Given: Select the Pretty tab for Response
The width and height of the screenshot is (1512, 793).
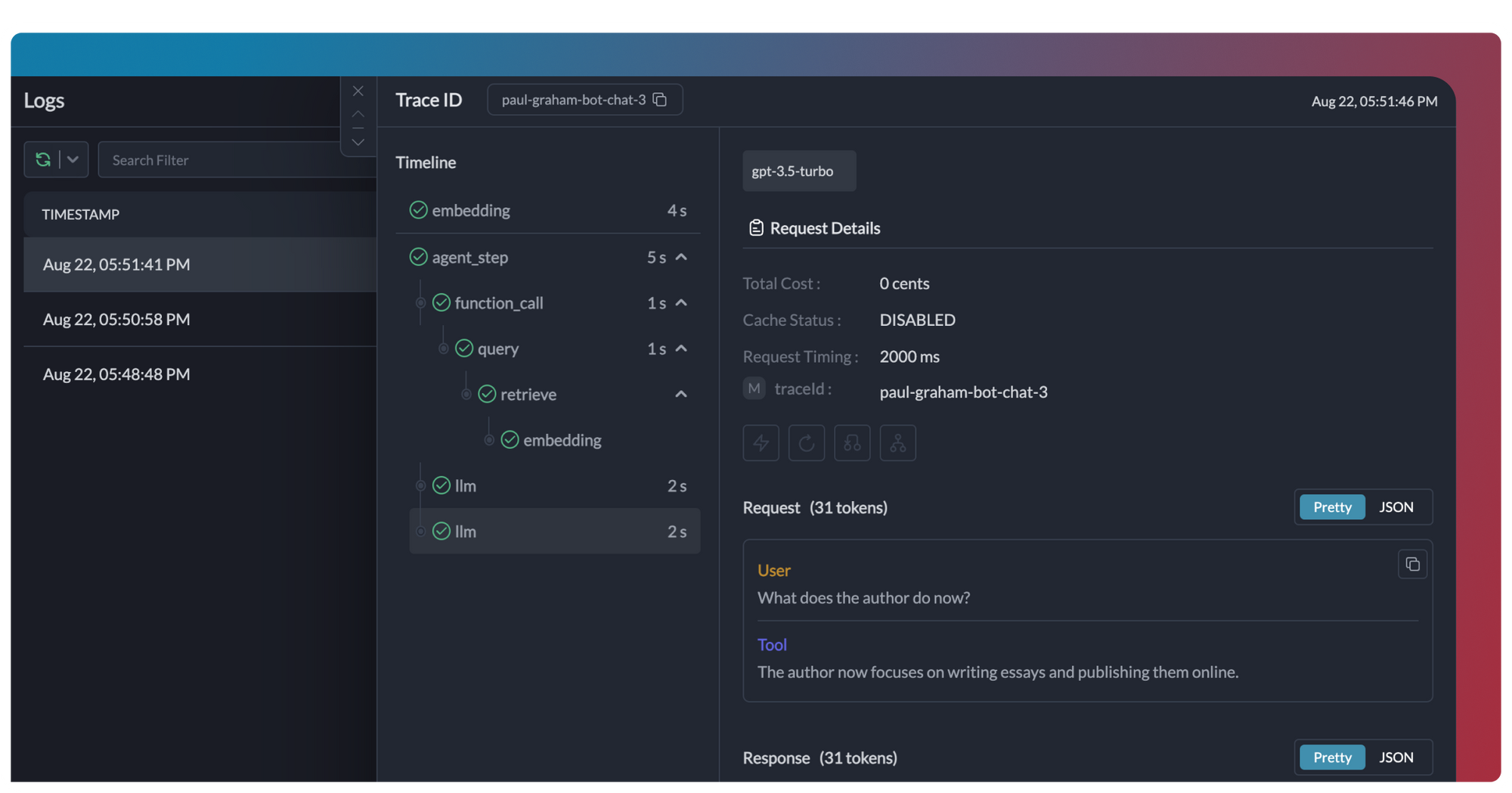Looking at the screenshot, I should [x=1331, y=757].
